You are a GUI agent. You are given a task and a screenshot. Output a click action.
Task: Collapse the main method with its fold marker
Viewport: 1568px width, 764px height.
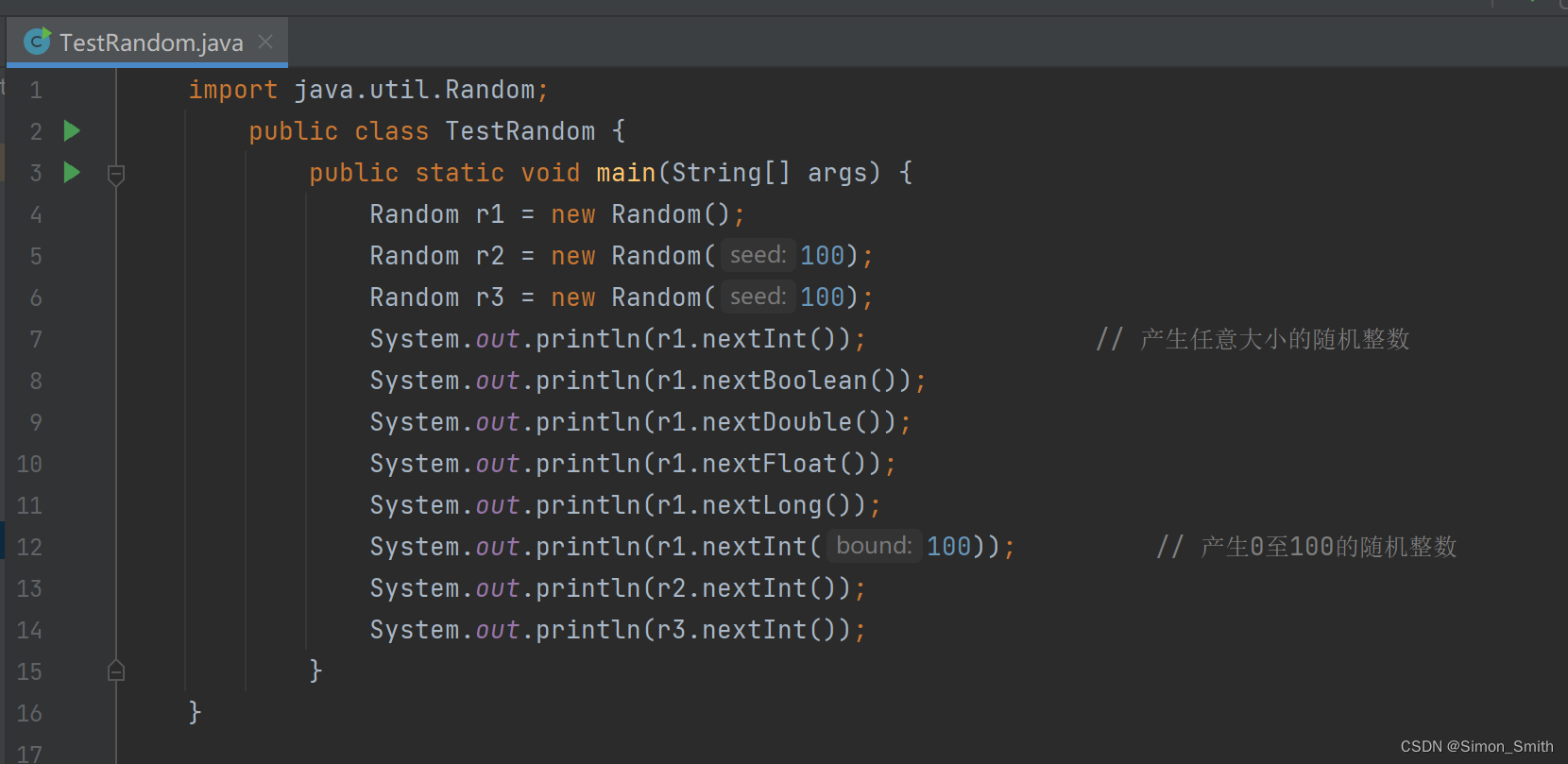click(116, 175)
